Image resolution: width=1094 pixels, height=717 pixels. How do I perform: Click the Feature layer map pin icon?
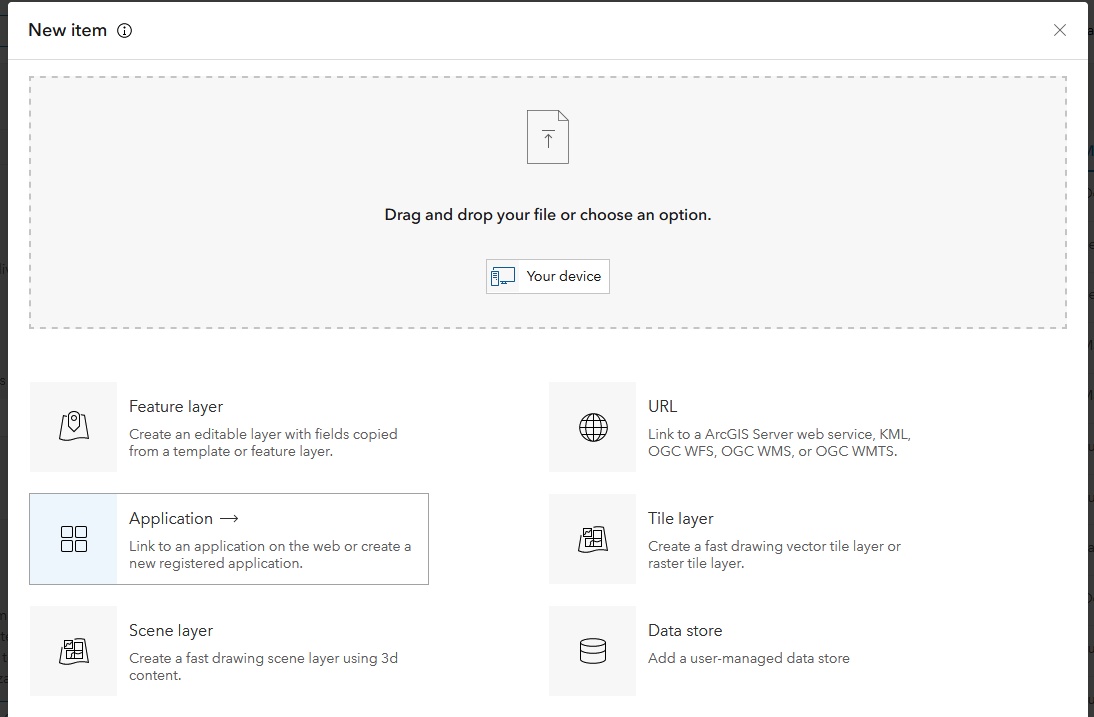click(73, 426)
